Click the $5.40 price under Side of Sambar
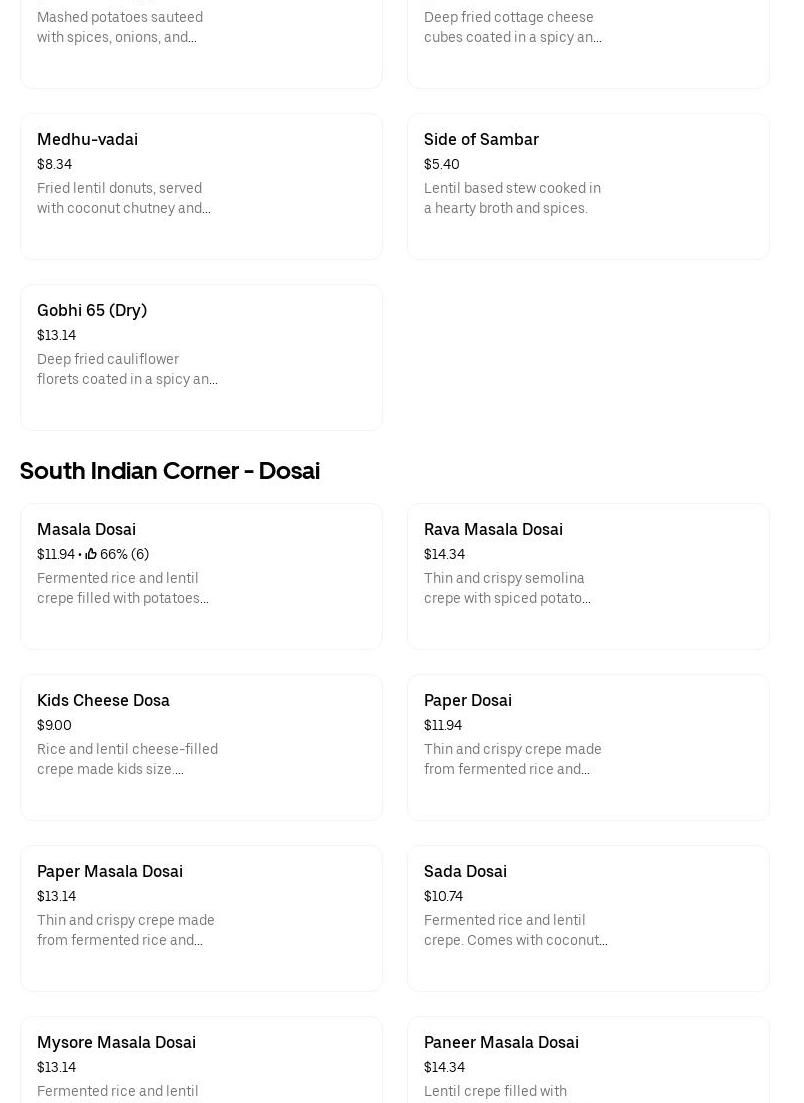804x1103 pixels. coord(442,164)
